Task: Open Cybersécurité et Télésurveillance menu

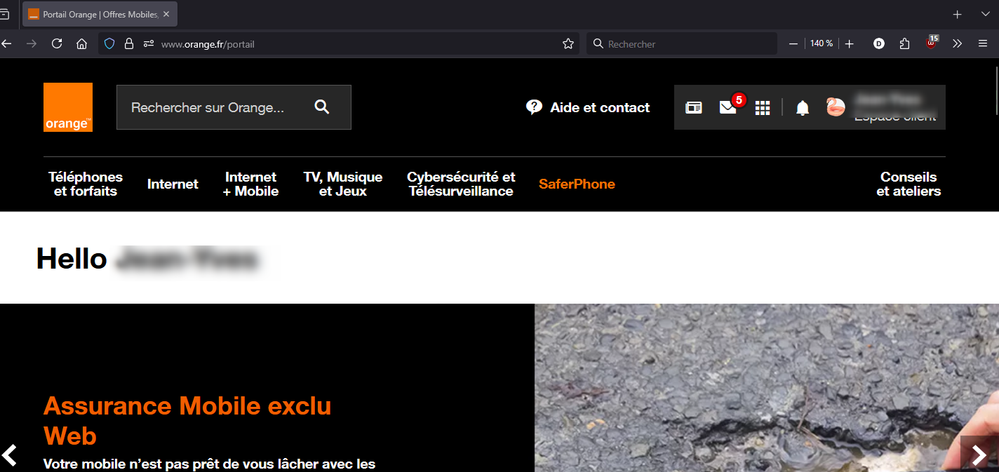Action: coord(461,184)
